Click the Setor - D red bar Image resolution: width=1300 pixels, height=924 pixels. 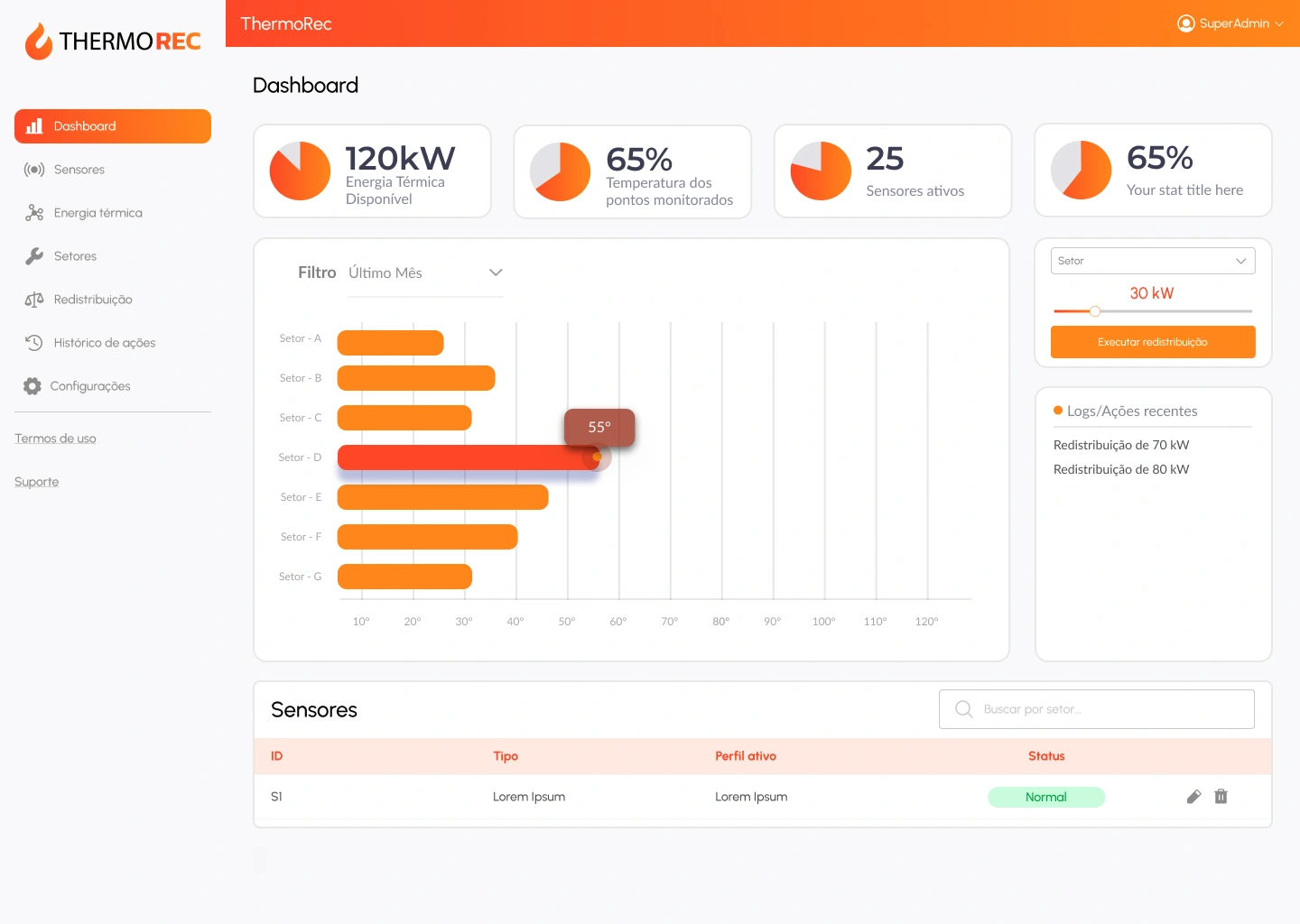pos(465,457)
